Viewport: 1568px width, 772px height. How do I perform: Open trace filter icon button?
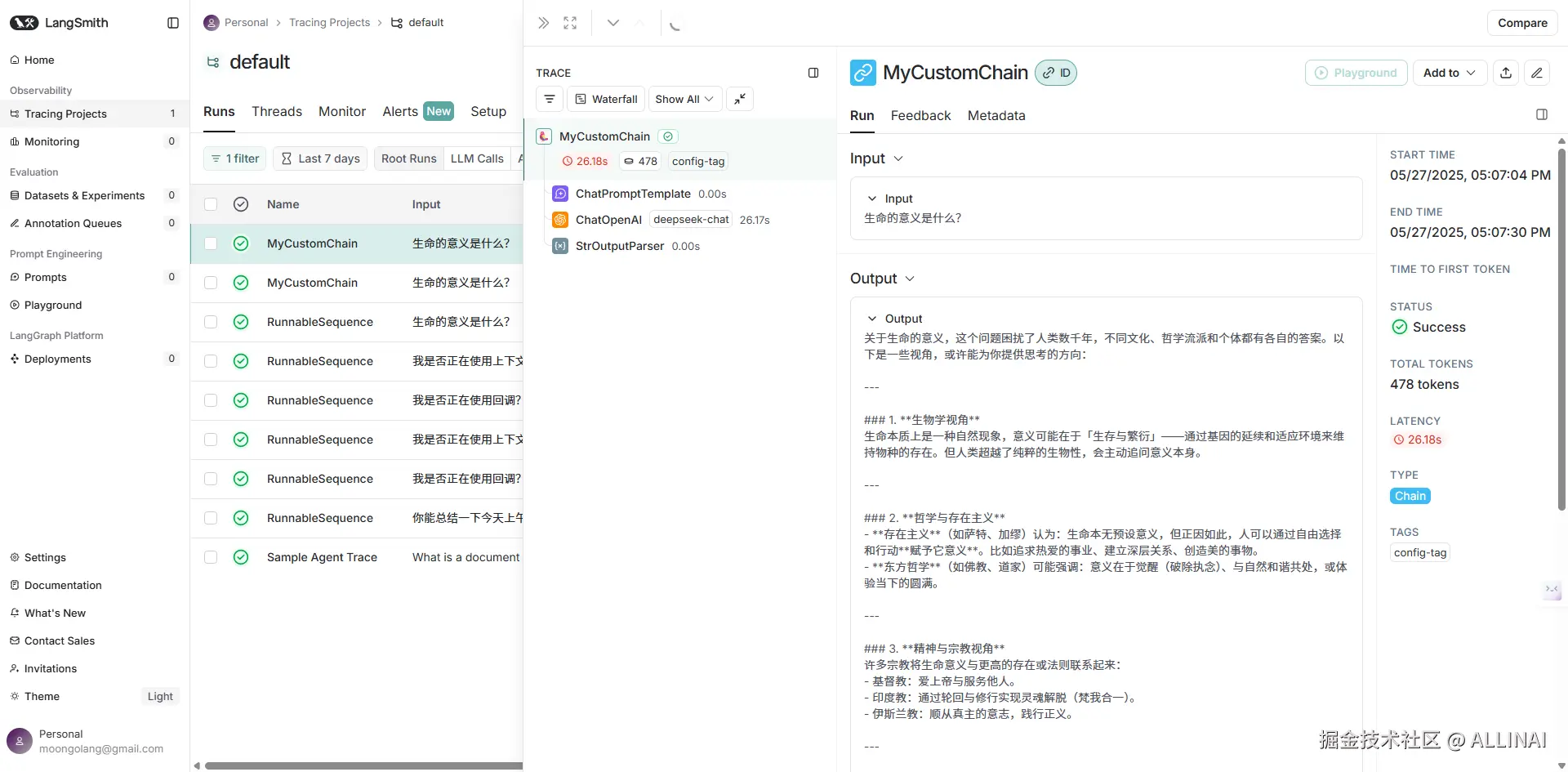coord(550,99)
